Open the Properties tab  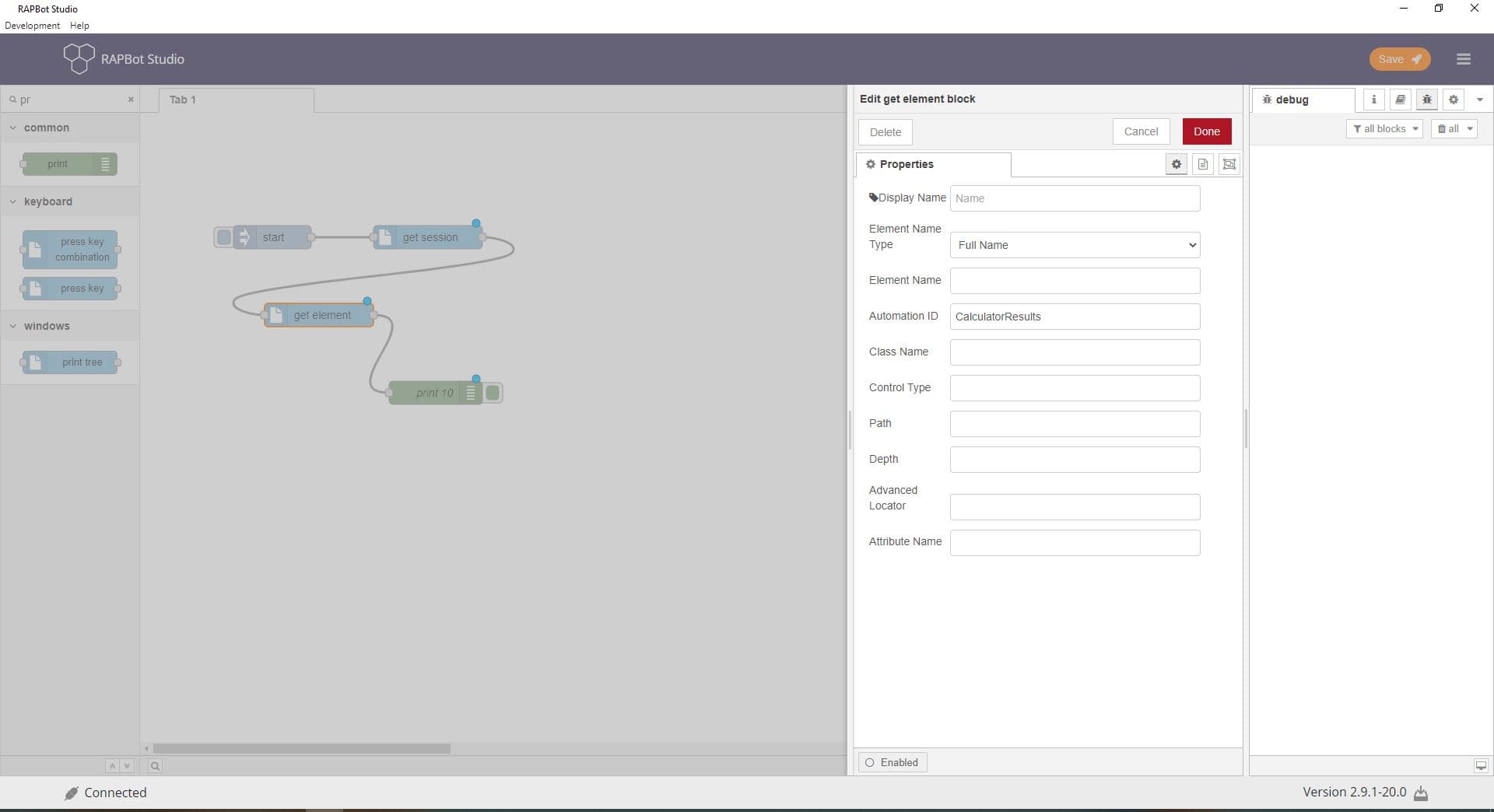coord(934,164)
